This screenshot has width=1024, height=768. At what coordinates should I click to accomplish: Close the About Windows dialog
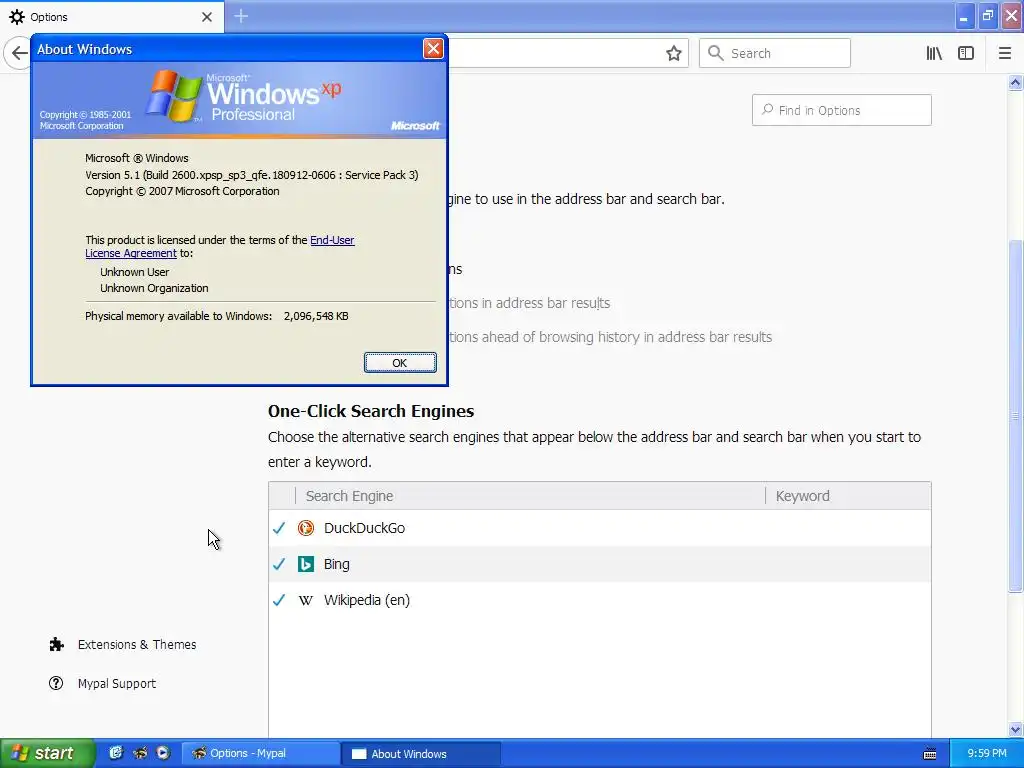tap(433, 49)
